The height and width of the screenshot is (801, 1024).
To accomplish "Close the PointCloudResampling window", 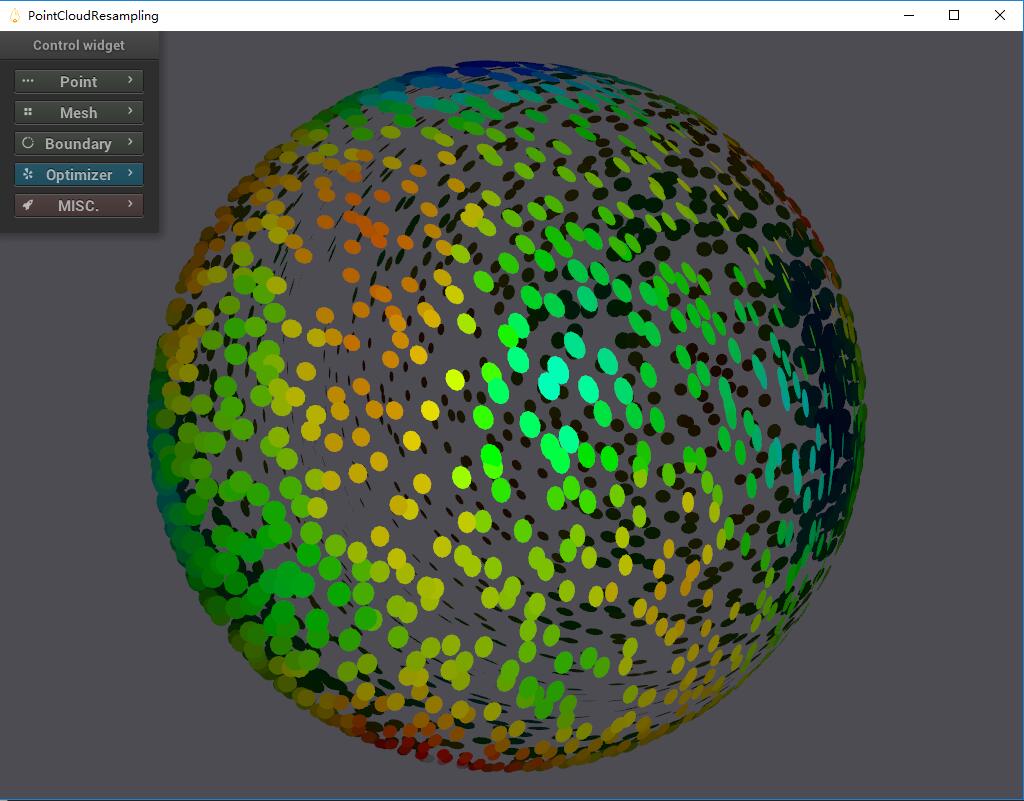I will pyautogui.click(x=1000, y=15).
